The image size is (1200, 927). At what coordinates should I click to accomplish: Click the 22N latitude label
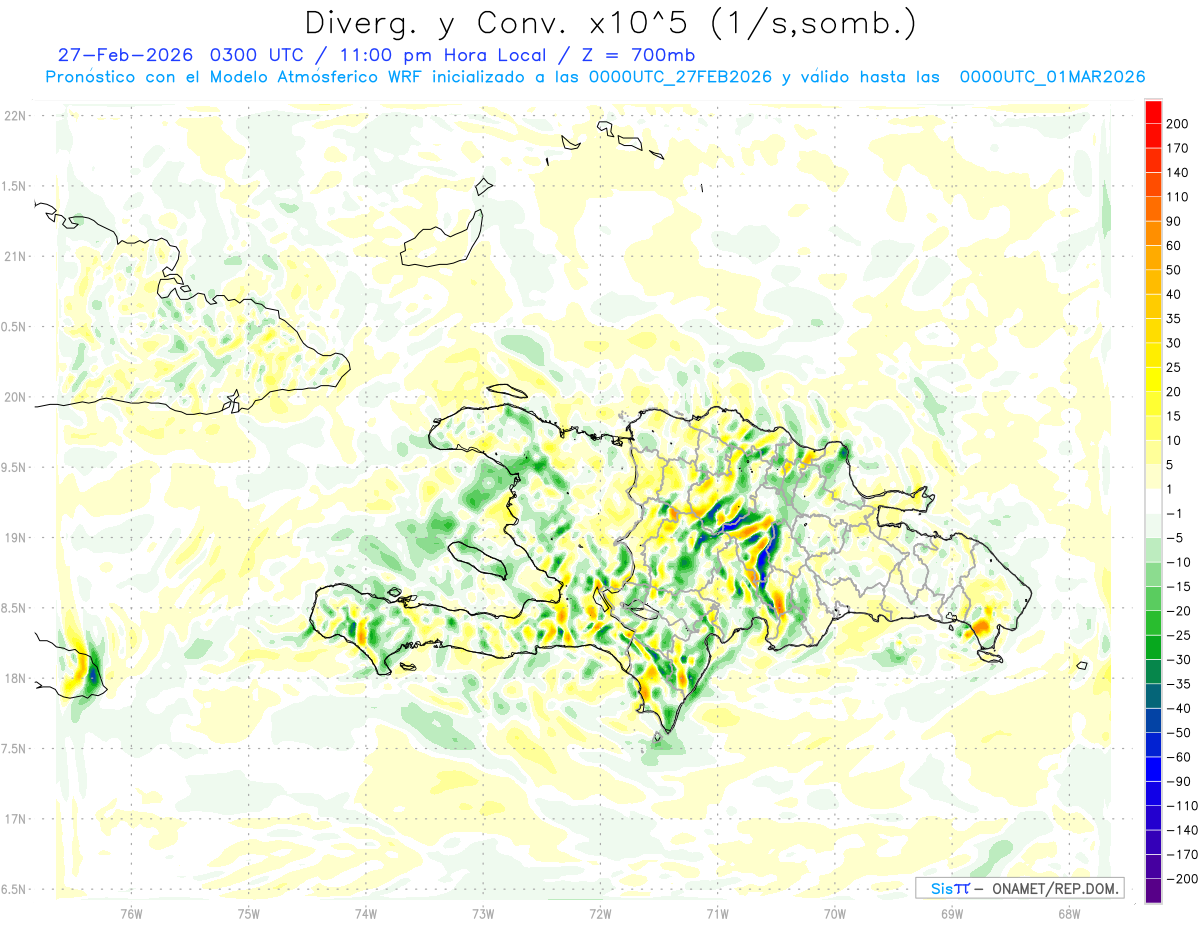(15, 116)
